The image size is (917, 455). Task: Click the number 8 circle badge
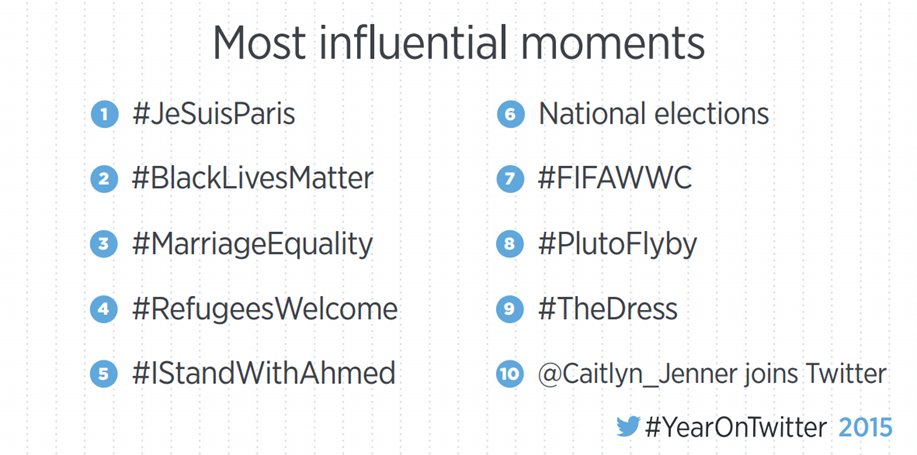(x=510, y=245)
